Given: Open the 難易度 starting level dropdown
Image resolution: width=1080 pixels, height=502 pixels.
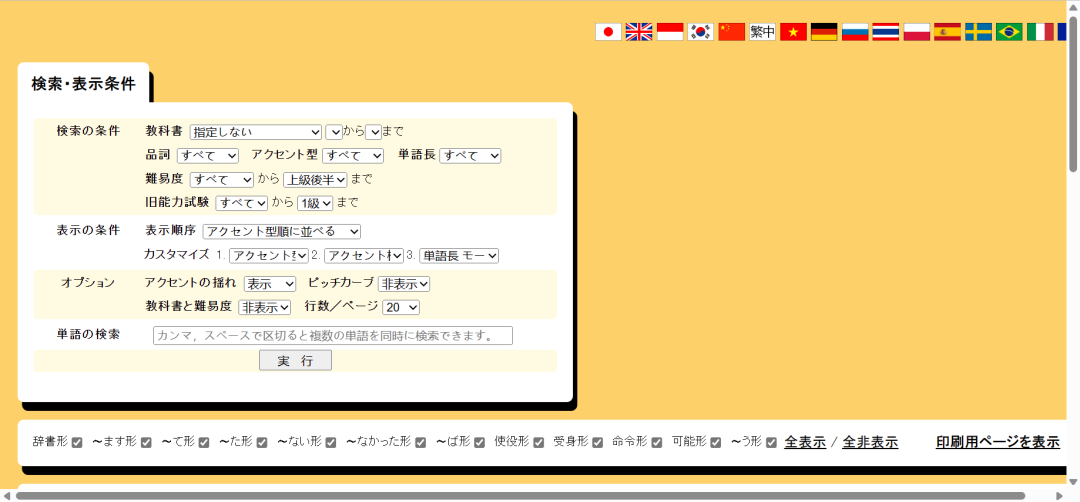Looking at the screenshot, I should pos(222,180).
